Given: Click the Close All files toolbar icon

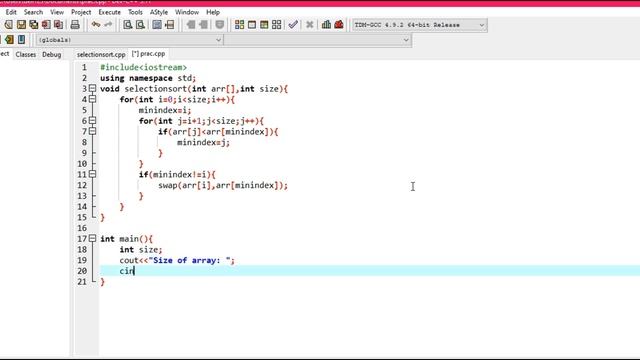Looking at the screenshot, I should [x=59, y=25].
